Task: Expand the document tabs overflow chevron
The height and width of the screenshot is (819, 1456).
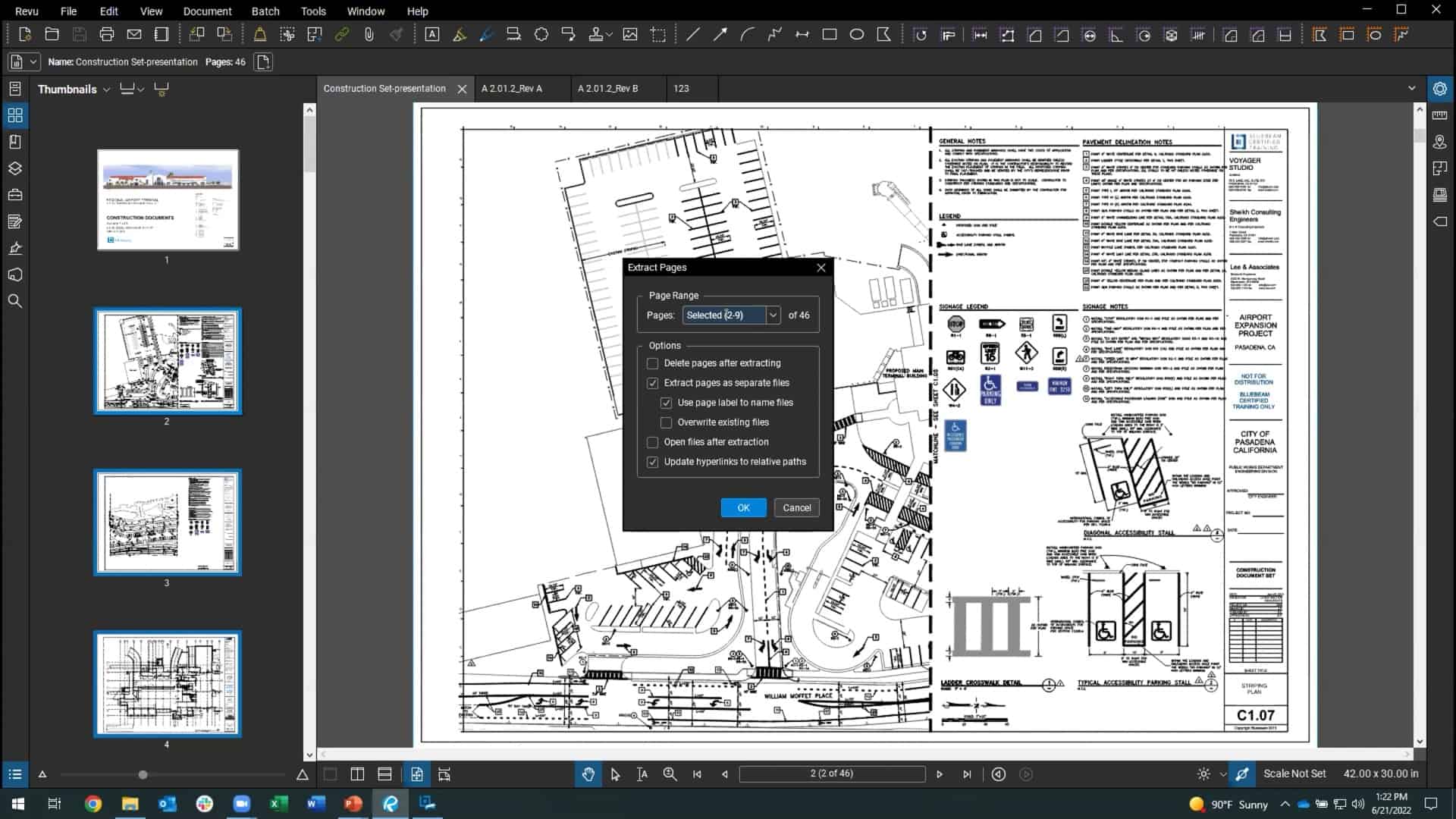Action: [x=1412, y=89]
